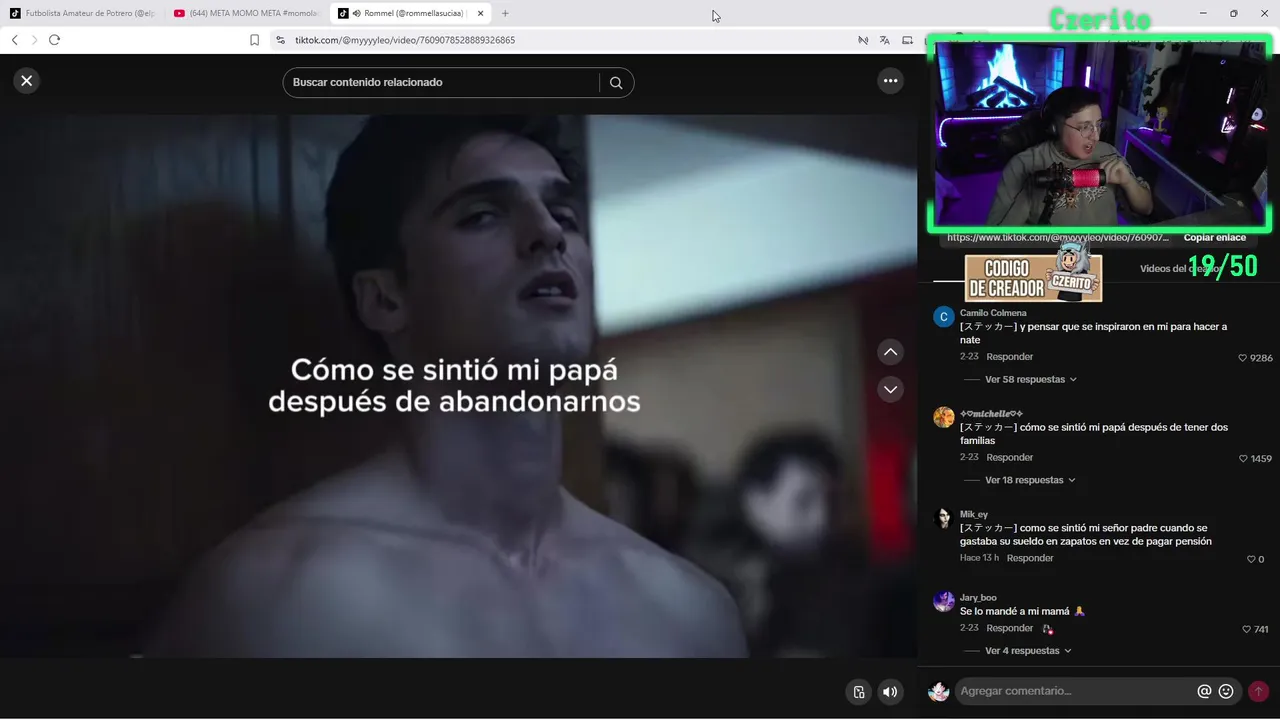Like michelle's comment with 1459 likes

point(1243,459)
